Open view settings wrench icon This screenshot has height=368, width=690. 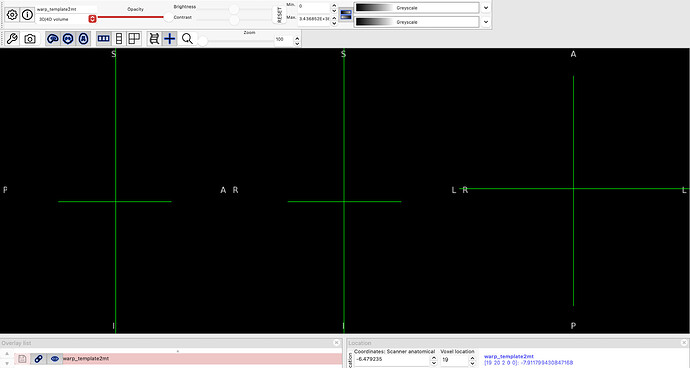click(x=12, y=39)
